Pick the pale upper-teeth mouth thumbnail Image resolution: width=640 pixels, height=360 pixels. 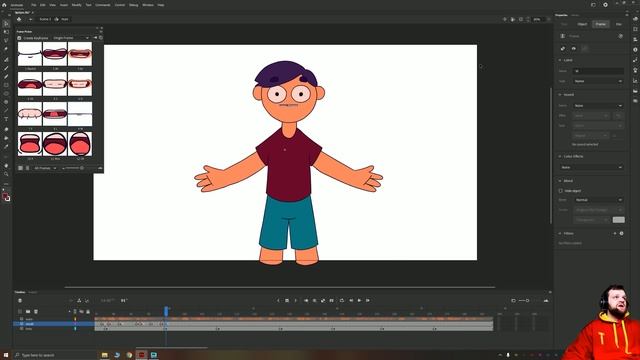tap(30, 113)
